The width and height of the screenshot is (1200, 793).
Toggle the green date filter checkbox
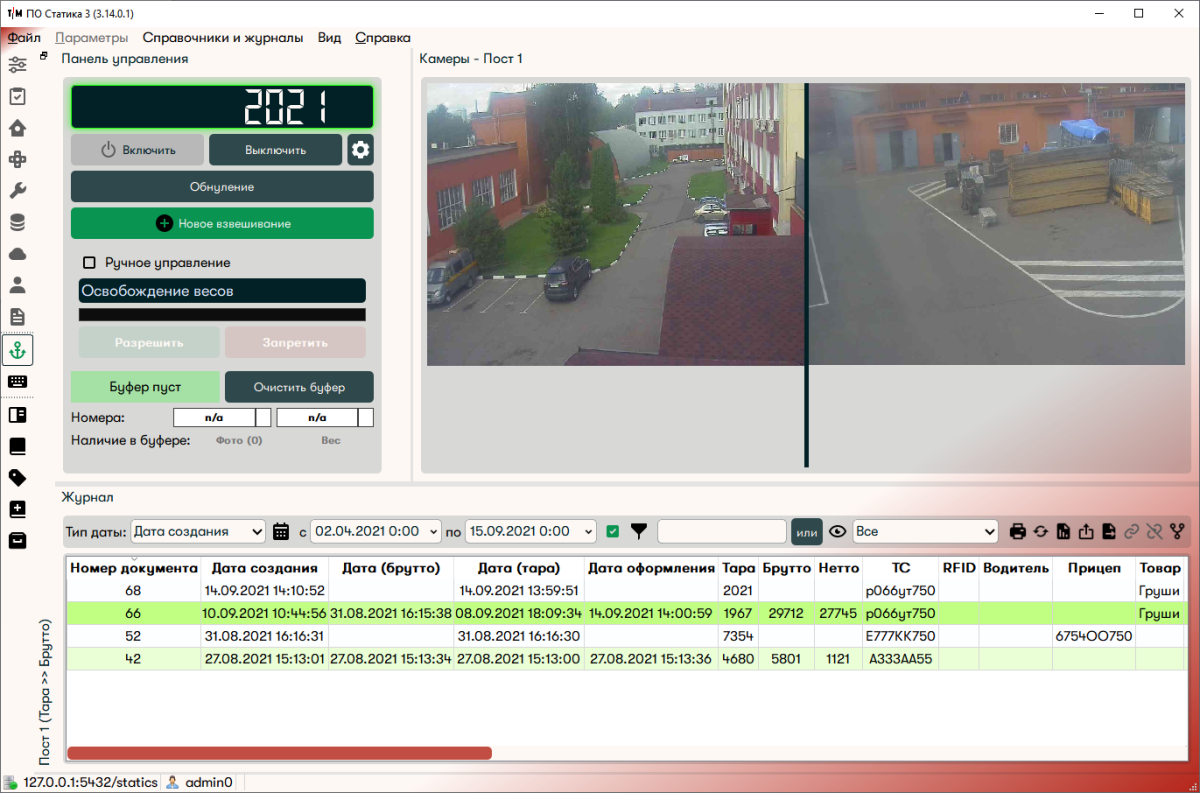point(613,532)
